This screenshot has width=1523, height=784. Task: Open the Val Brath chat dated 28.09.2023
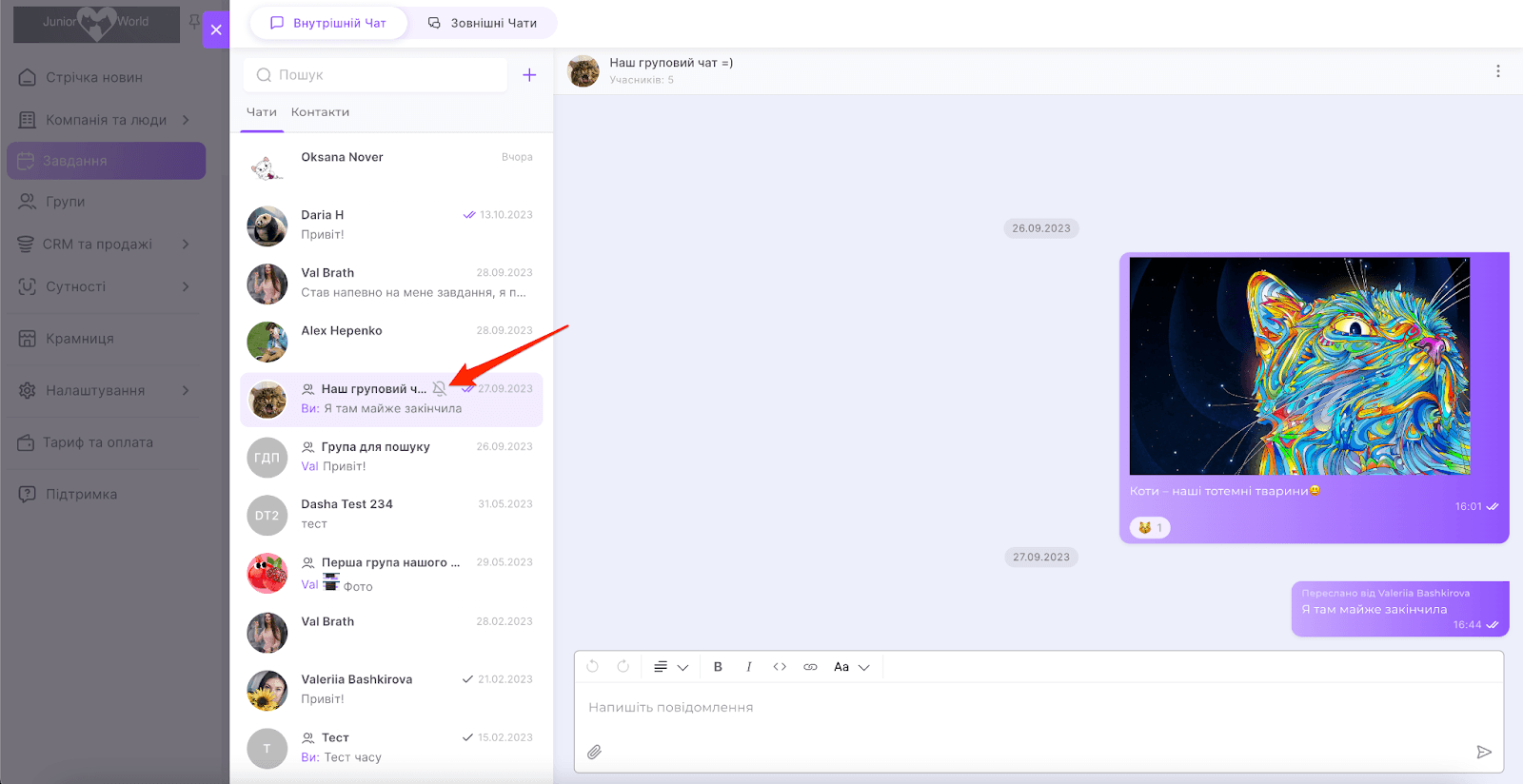pyautogui.click(x=391, y=284)
